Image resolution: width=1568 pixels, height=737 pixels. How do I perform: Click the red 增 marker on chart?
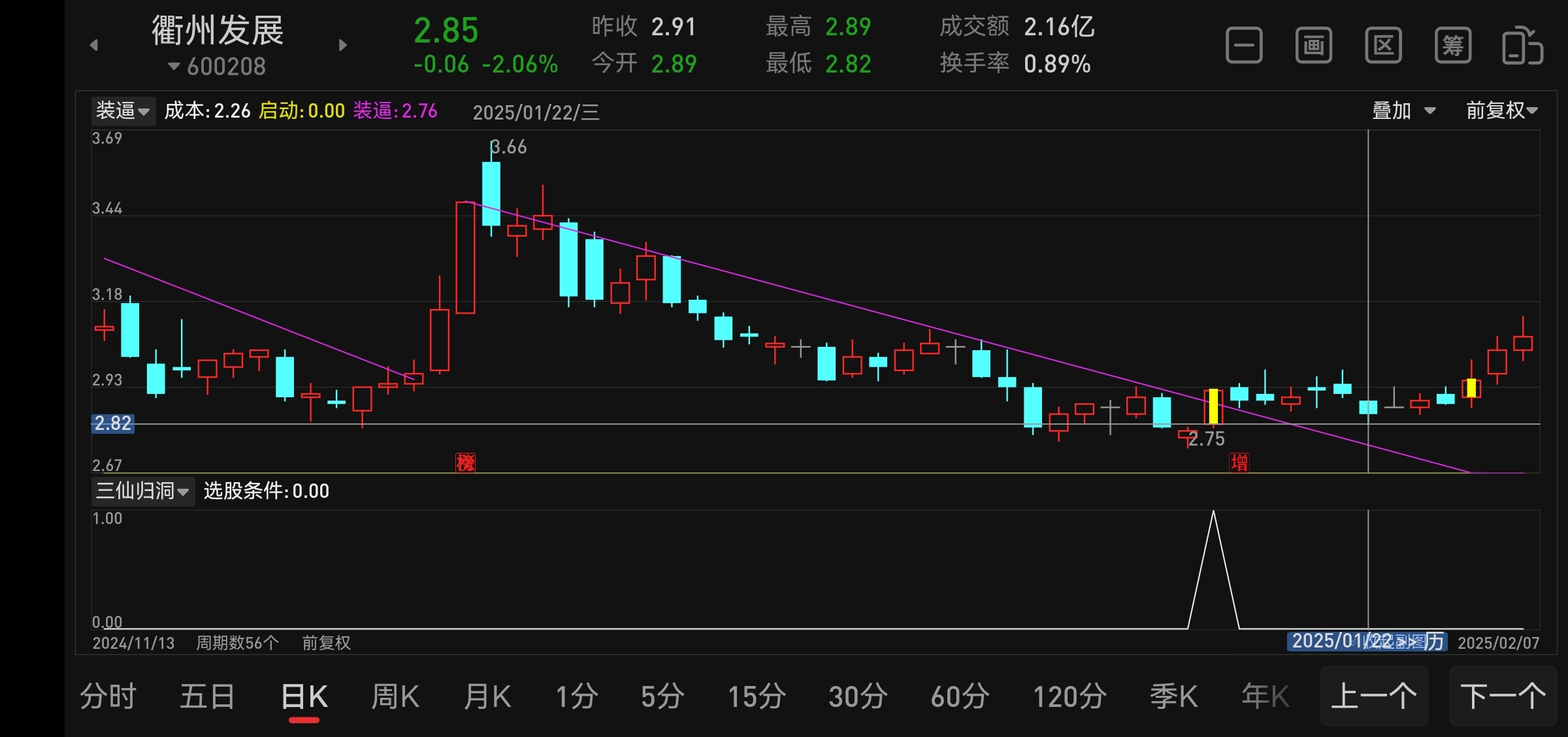[1239, 463]
